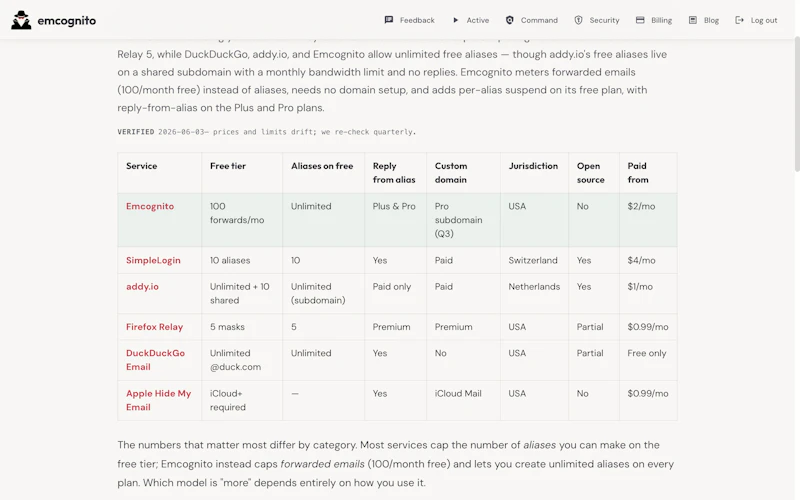800x500 pixels.
Task: Click the Billing card icon
Action: pyautogui.click(x=640, y=20)
